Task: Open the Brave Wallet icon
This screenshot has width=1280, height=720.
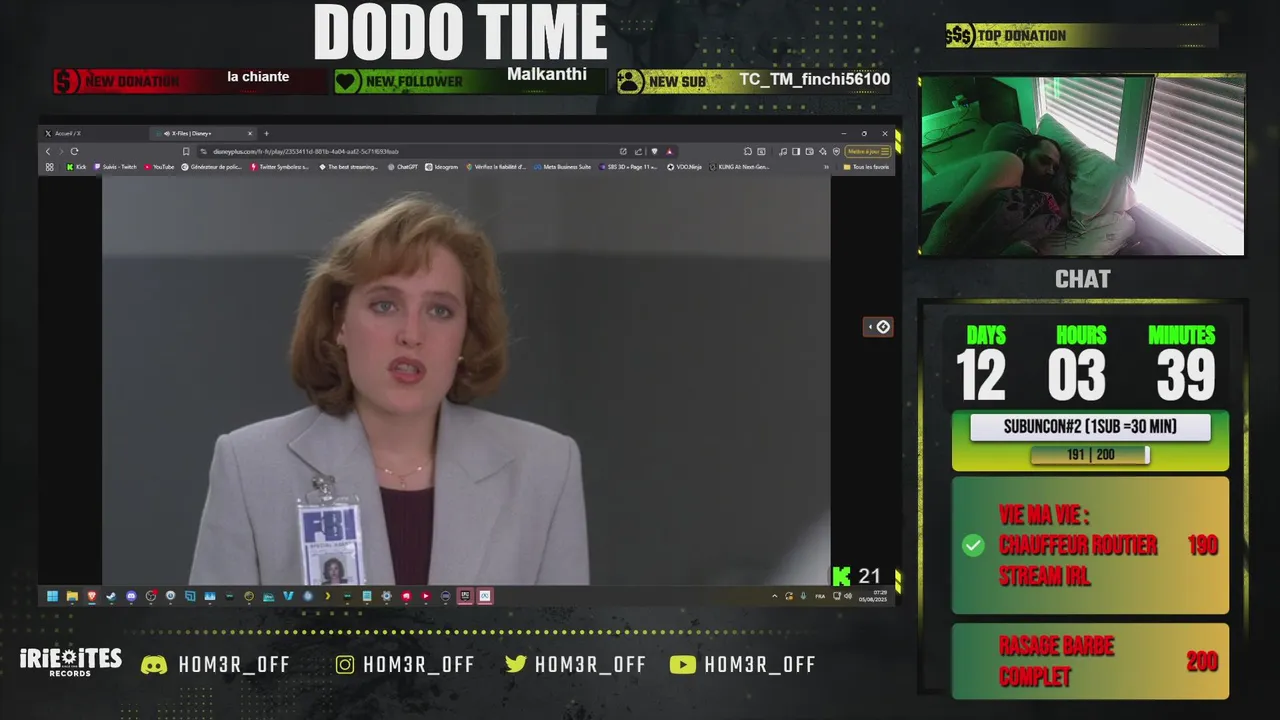Action: 809,151
